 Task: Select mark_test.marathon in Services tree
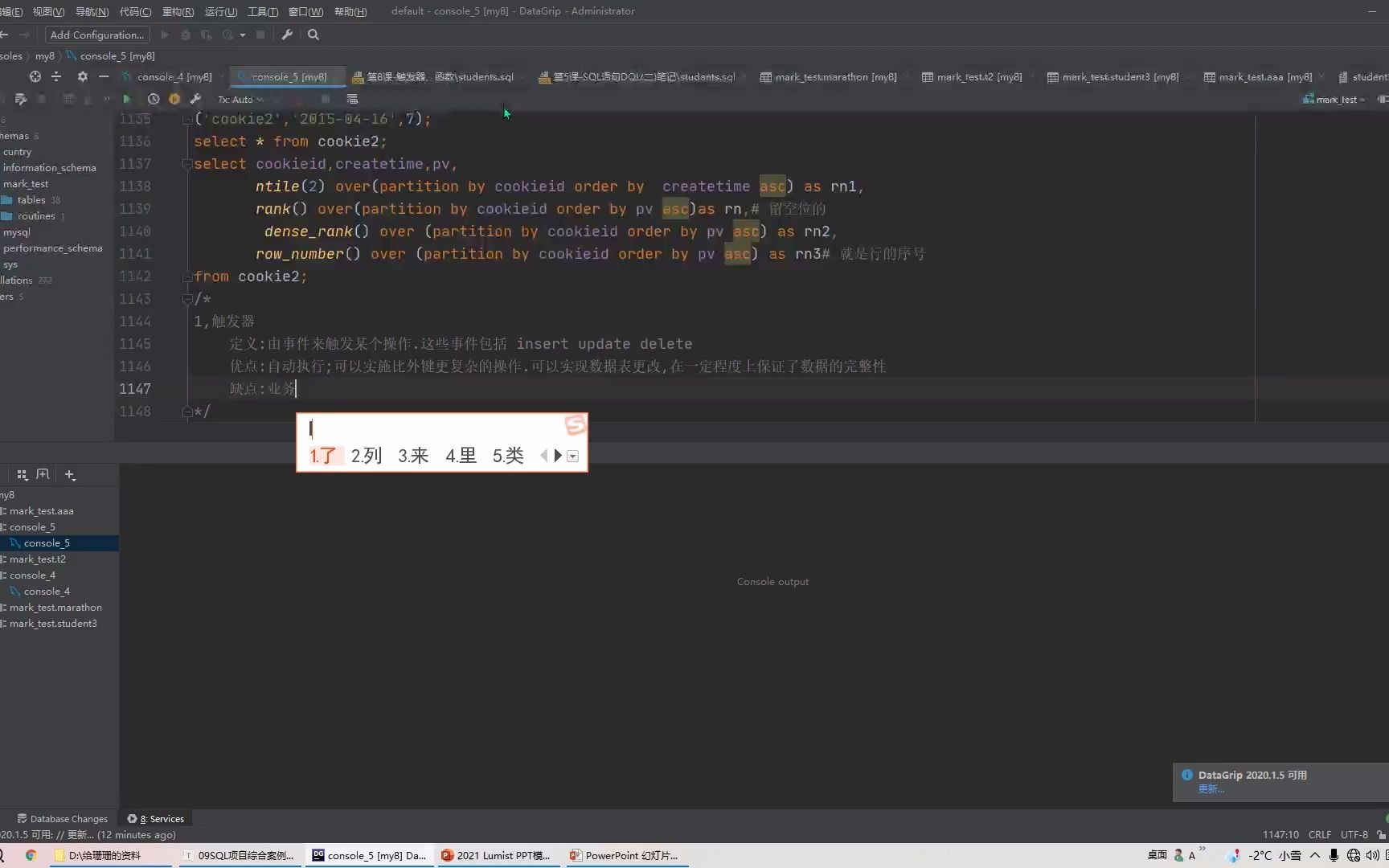(x=55, y=608)
